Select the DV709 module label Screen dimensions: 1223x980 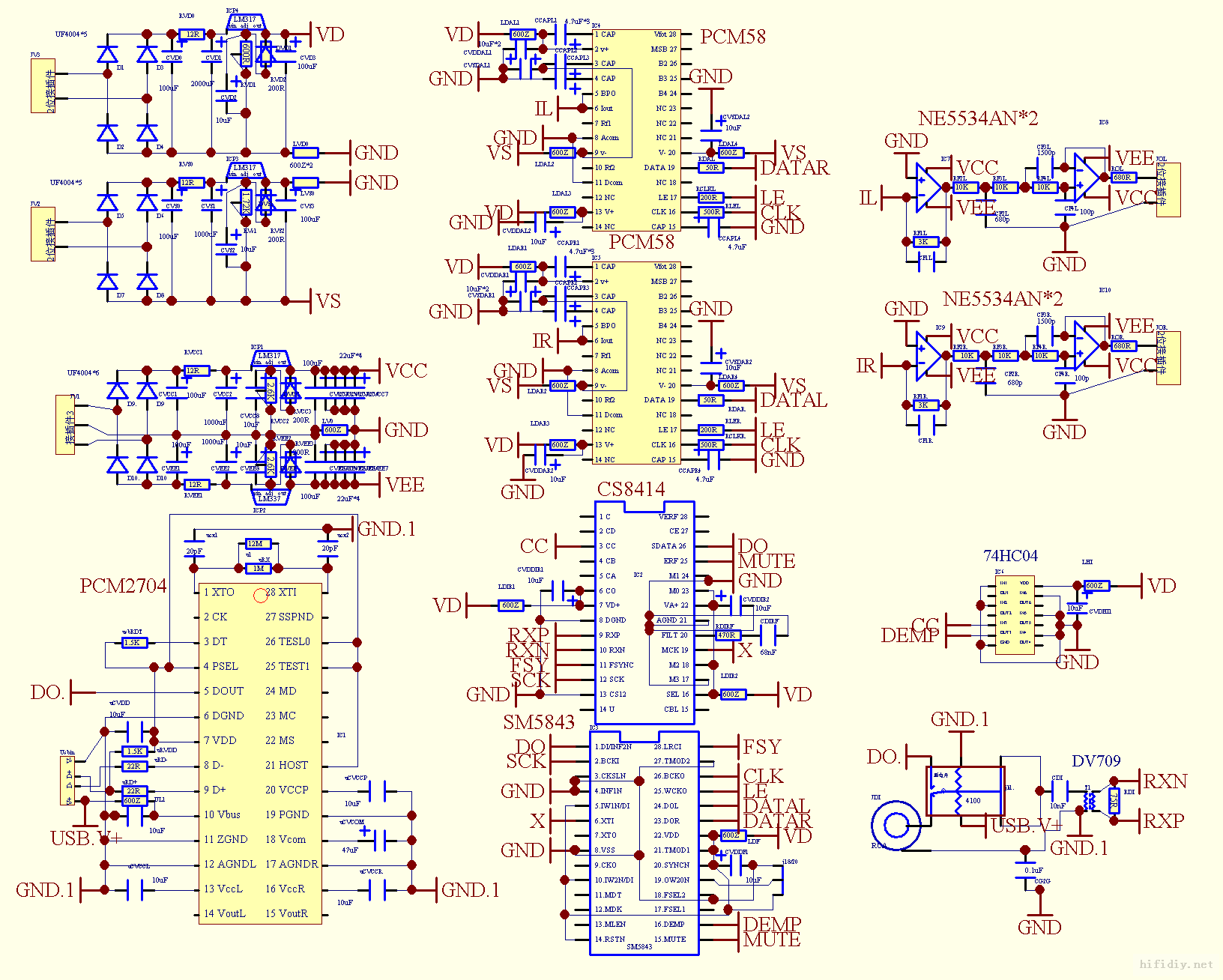click(1096, 761)
